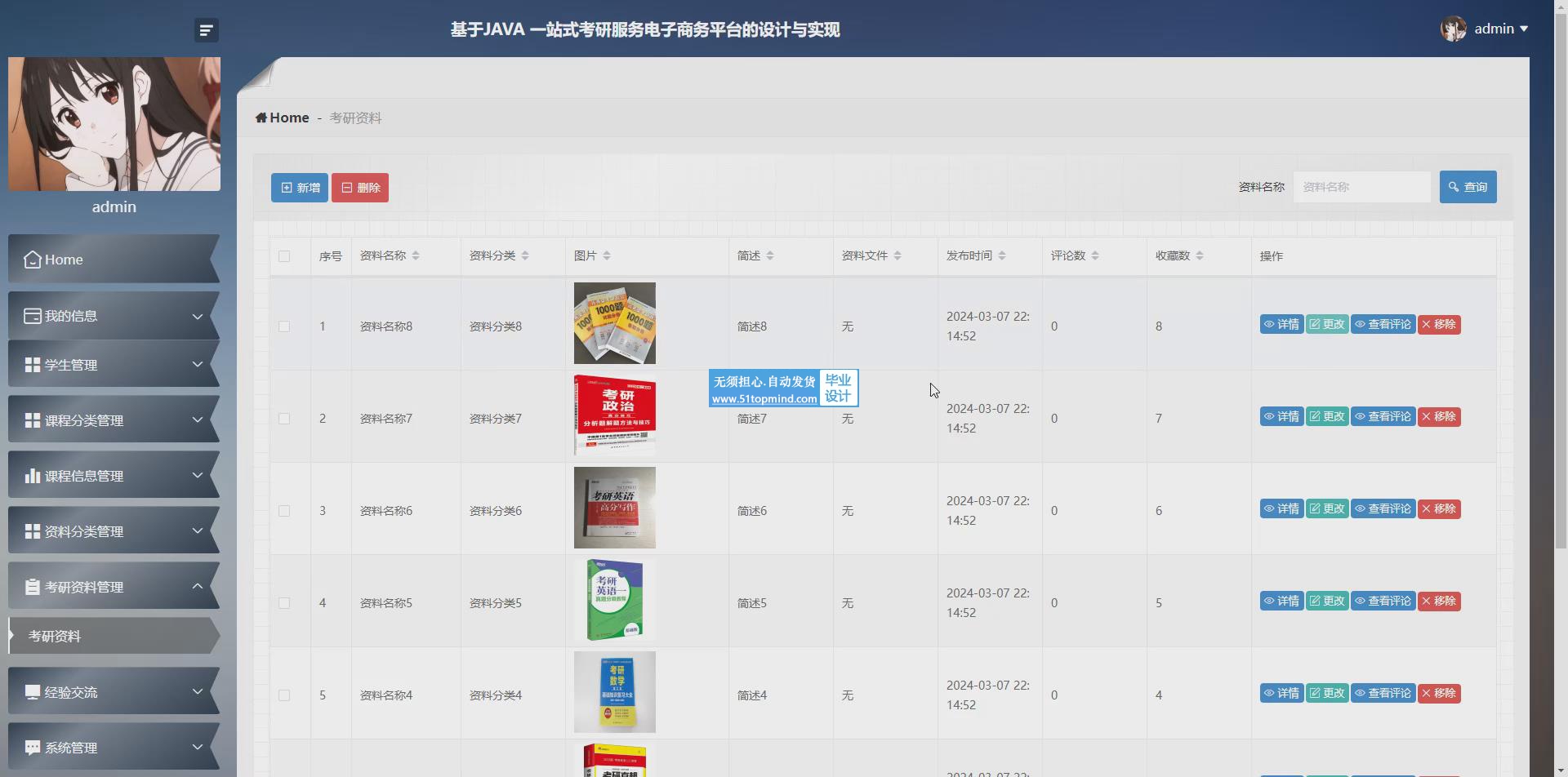The height and width of the screenshot is (777, 1568).
Task: Expand 课程信息管理 sidebar menu chevron
Action: (197, 476)
